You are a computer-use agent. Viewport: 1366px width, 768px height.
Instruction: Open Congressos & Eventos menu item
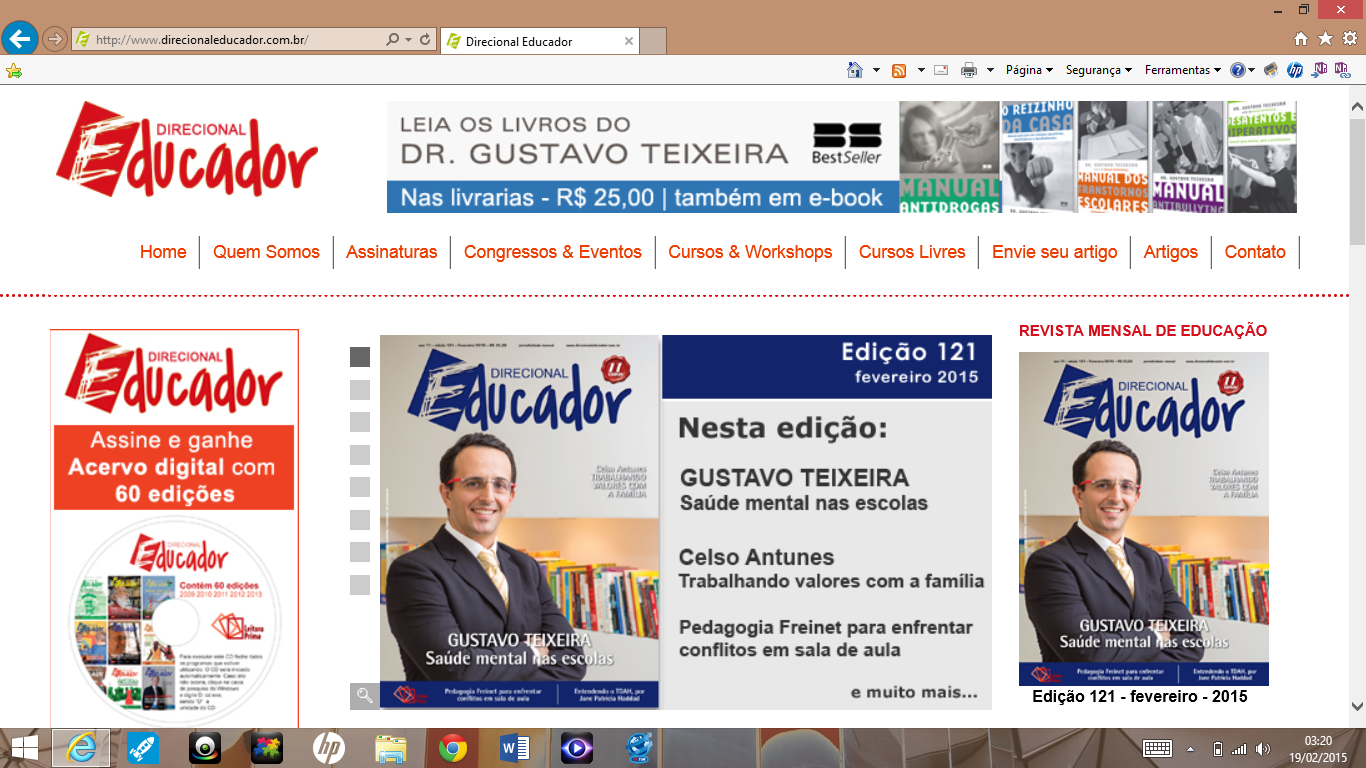[553, 252]
